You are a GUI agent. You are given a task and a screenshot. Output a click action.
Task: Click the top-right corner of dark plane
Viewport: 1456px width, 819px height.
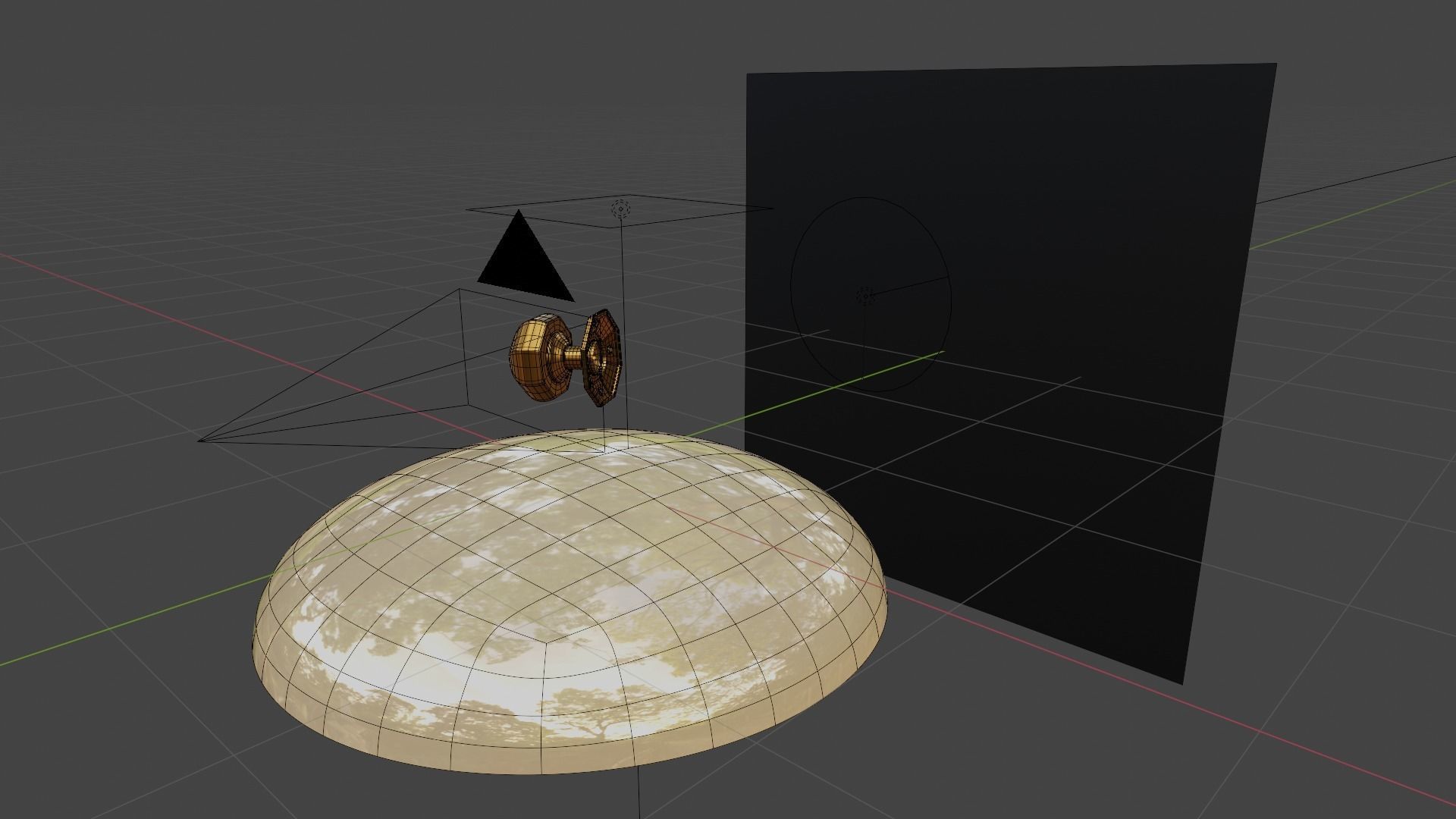(x=1274, y=66)
